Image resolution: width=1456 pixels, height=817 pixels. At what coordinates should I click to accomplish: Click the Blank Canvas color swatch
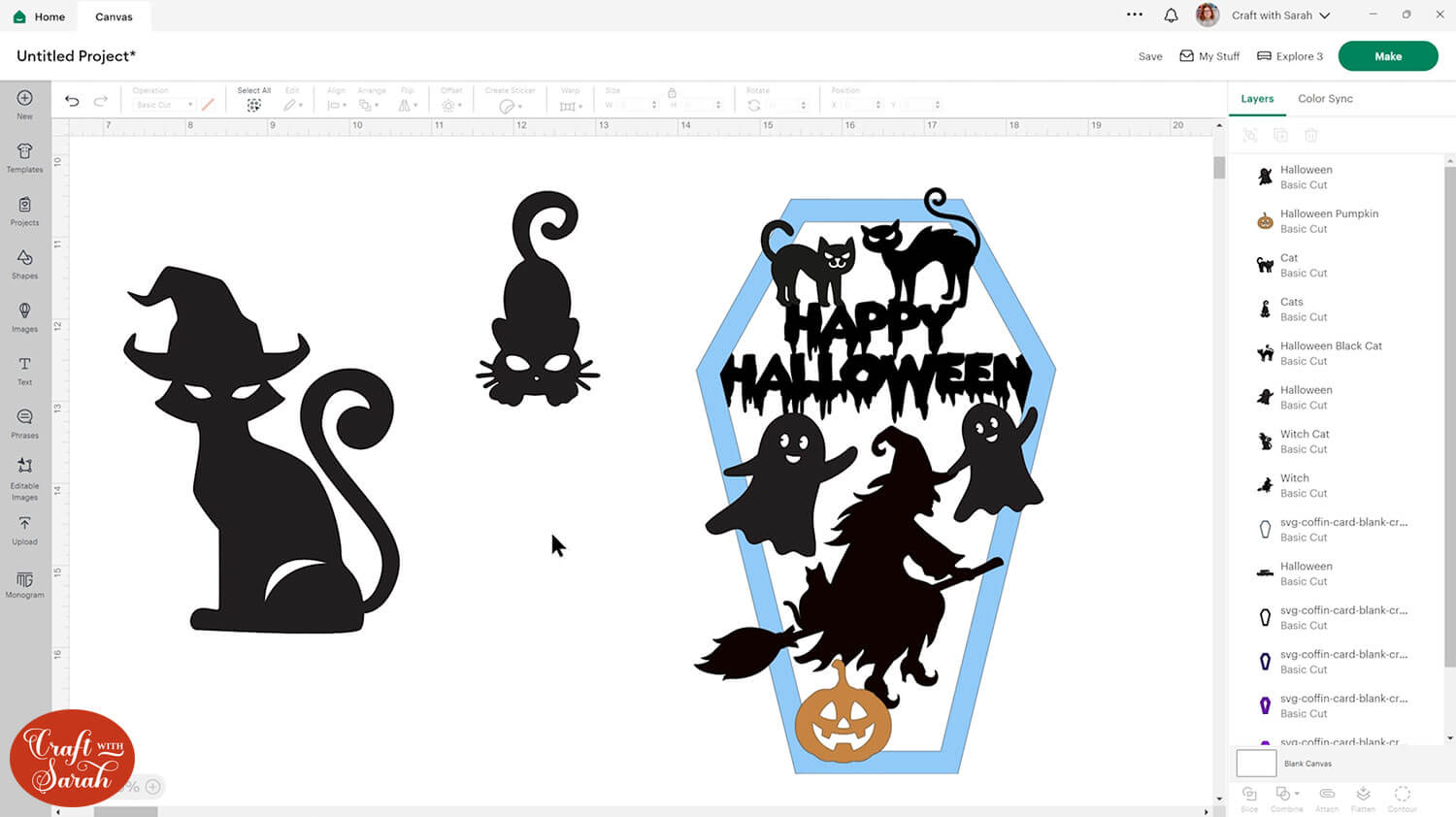coord(1256,763)
